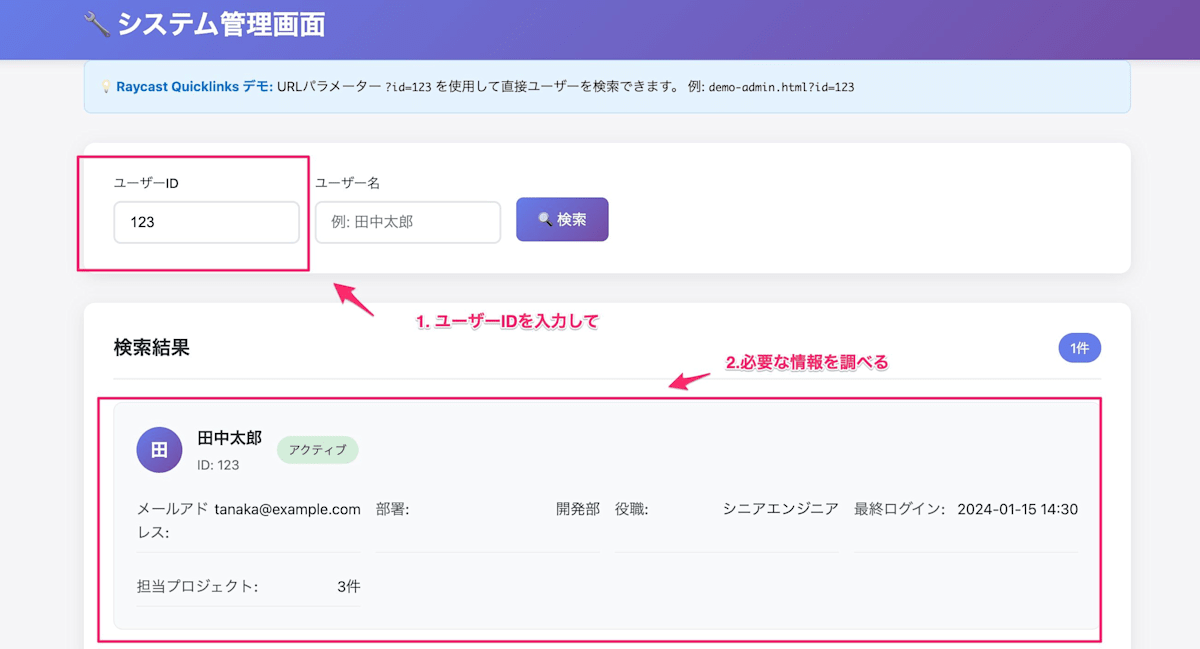1200x649 pixels.
Task: Click the project count 3件
Action: click(x=349, y=587)
